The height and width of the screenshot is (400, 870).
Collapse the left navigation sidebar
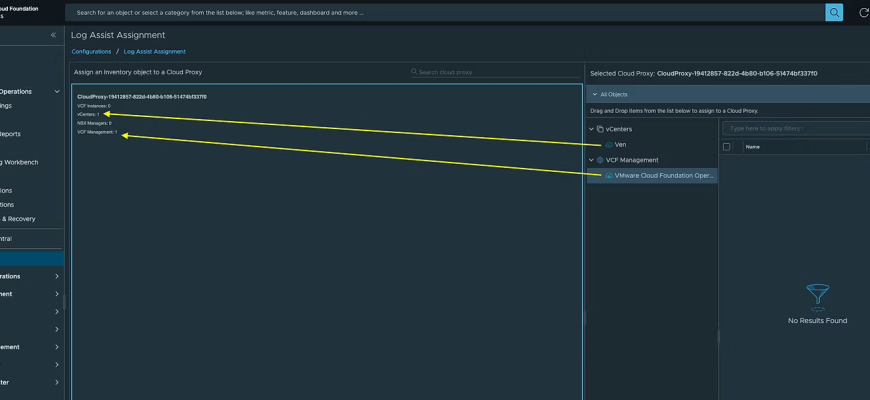coord(54,35)
